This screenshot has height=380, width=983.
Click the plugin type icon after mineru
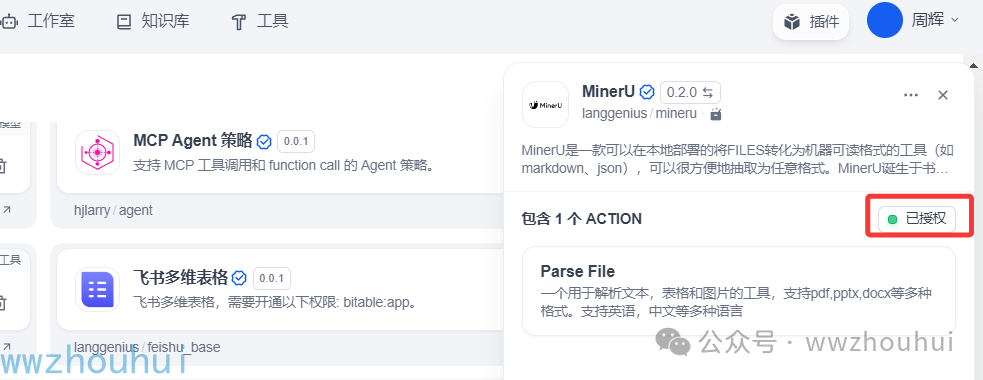[717, 114]
